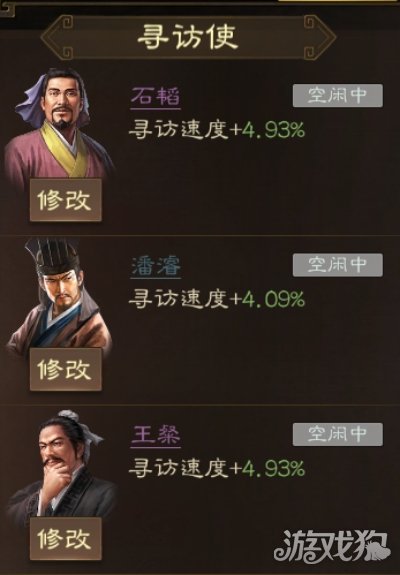Screen dimensions: 400x575
Task: Click the left ornament arrow of the 寻访使 banner
Action: [x=57, y=37]
